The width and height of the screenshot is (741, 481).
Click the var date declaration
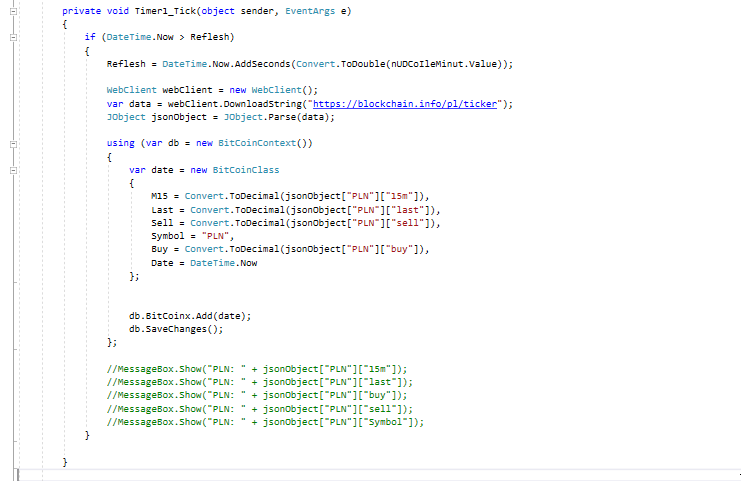pyautogui.click(x=151, y=170)
